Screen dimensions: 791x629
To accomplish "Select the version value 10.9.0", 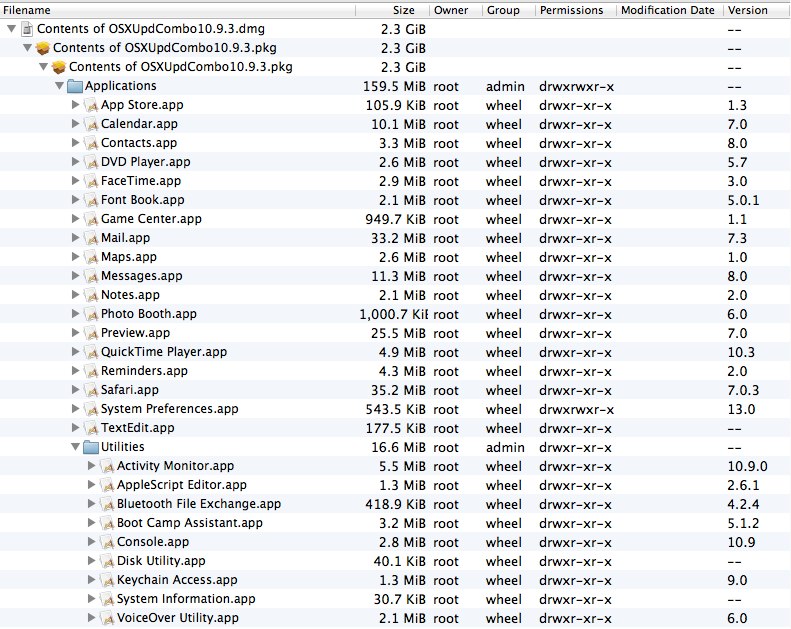I will point(747,467).
